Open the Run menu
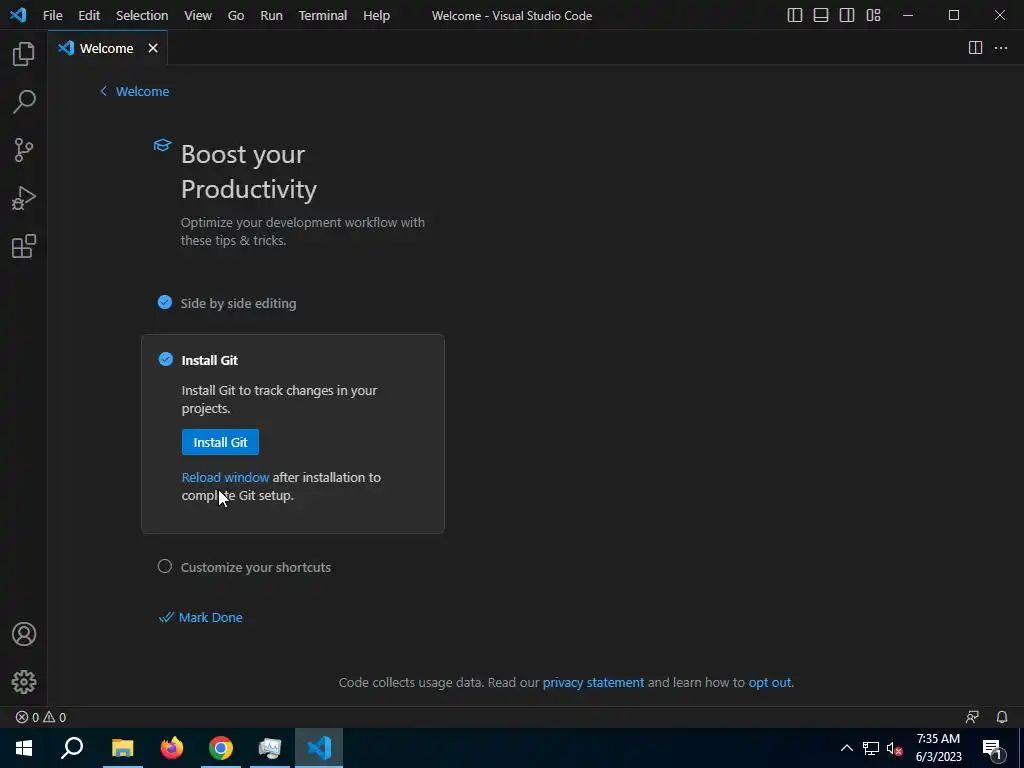Viewport: 1024px width, 768px height. [271, 15]
